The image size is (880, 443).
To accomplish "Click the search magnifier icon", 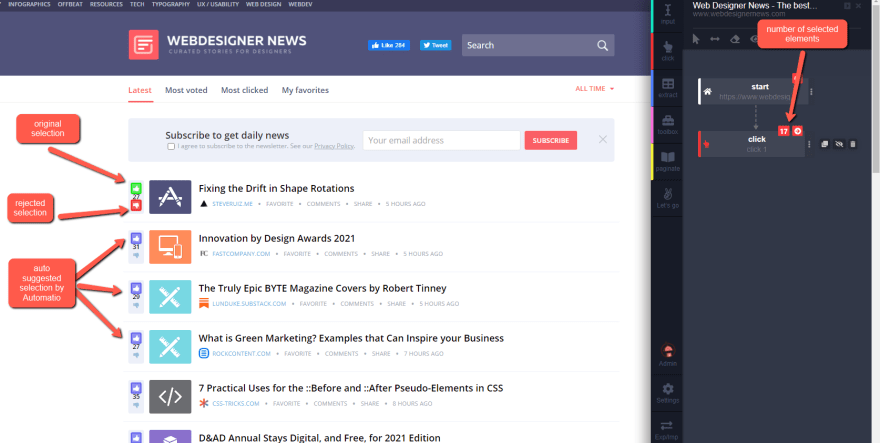I will tap(603, 45).
